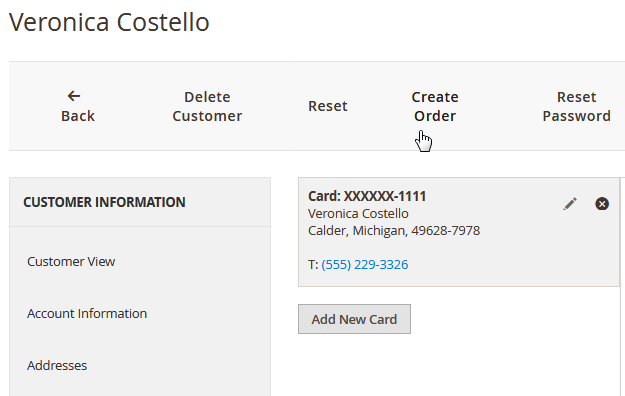This screenshot has width=625, height=396.
Task: Click the Reset button
Action: (x=328, y=106)
